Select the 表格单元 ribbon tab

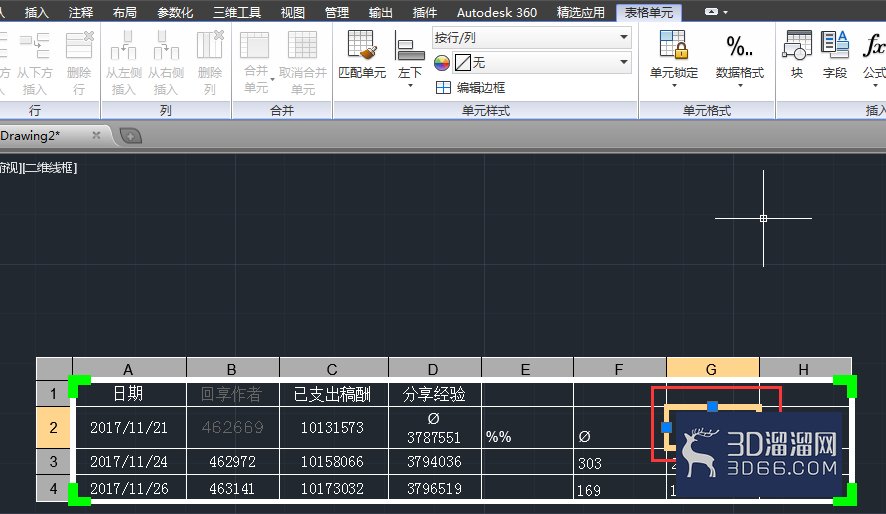point(649,12)
